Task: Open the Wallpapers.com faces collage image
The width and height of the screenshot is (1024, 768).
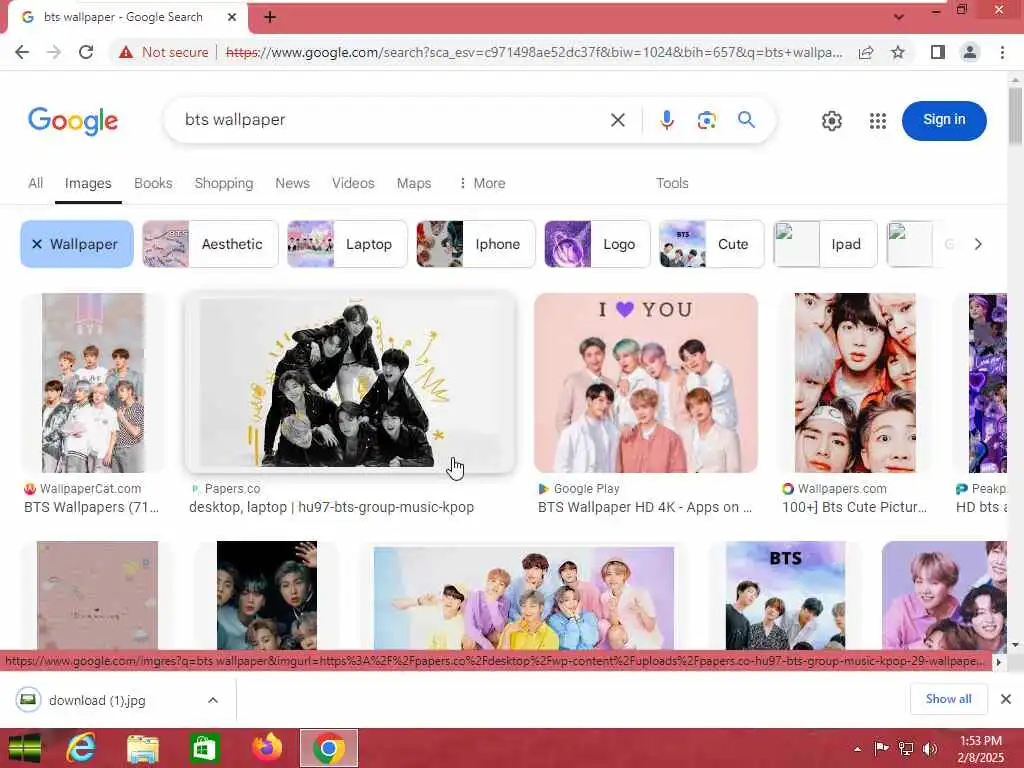Action: tap(855, 383)
